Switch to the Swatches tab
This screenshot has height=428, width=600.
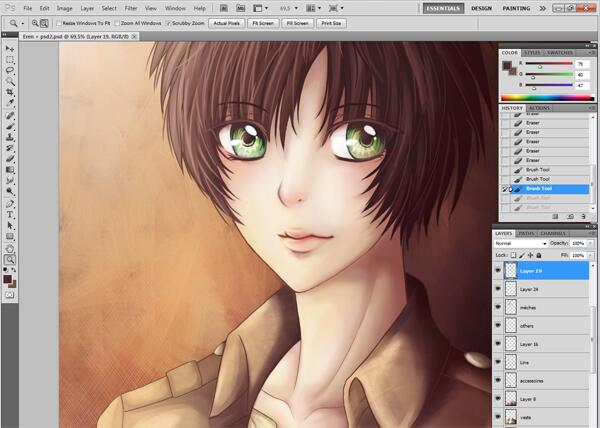click(559, 53)
